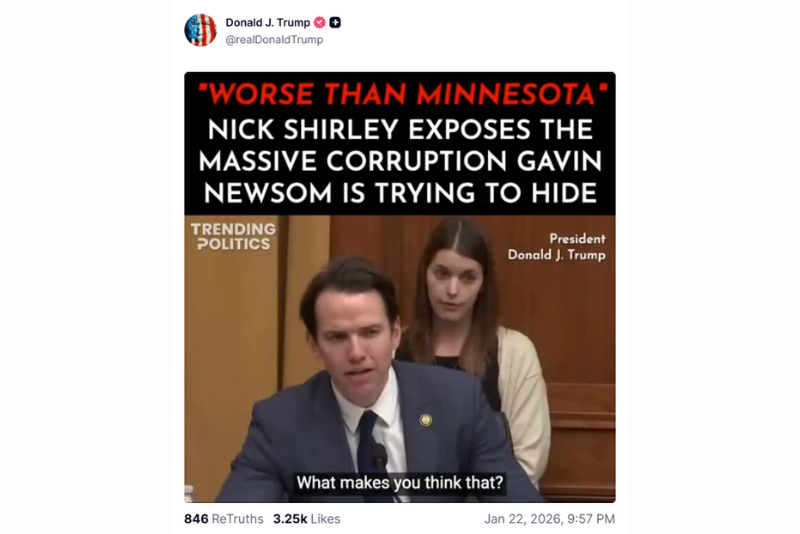
Task: Click the red verified checkmark badge
Action: pos(319,22)
